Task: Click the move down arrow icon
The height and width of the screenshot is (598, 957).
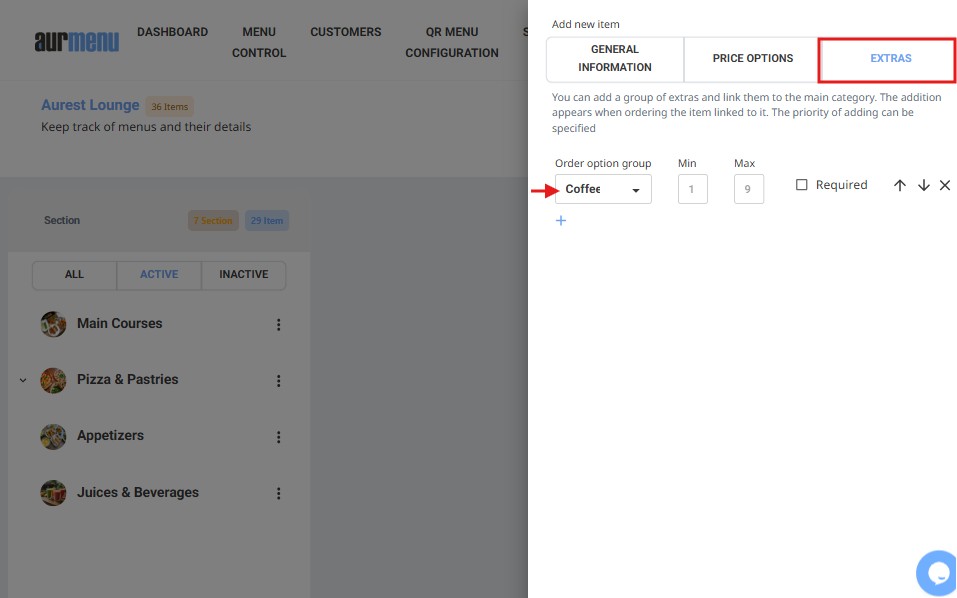Action: pos(923,186)
